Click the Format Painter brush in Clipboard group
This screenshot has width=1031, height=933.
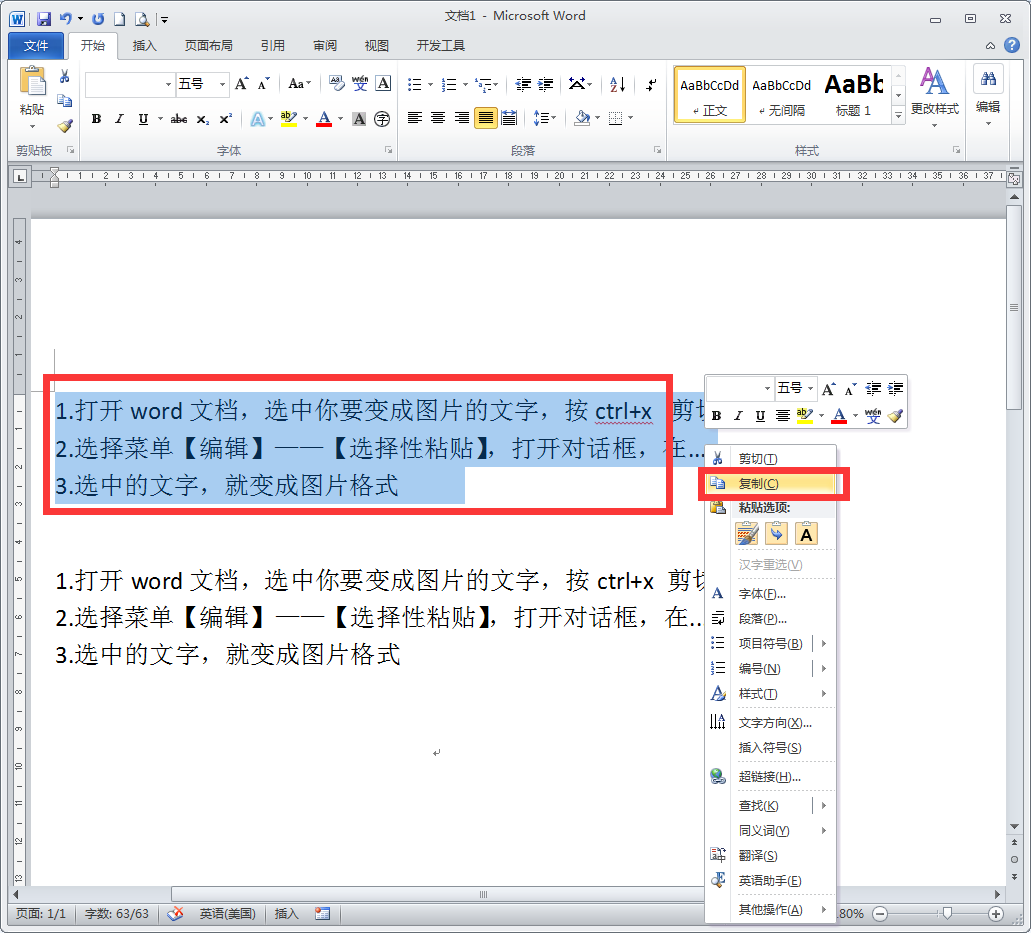tap(64, 125)
